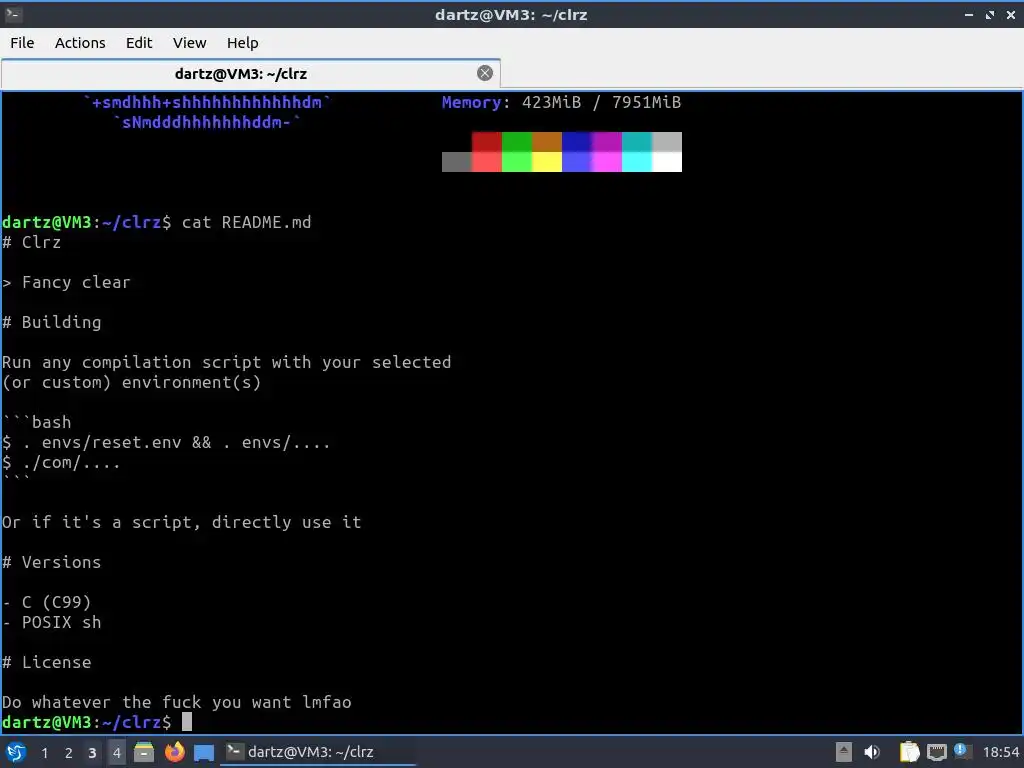Click the '(or custom) environment(s)' line
1024x768 pixels.
click(x=131, y=382)
